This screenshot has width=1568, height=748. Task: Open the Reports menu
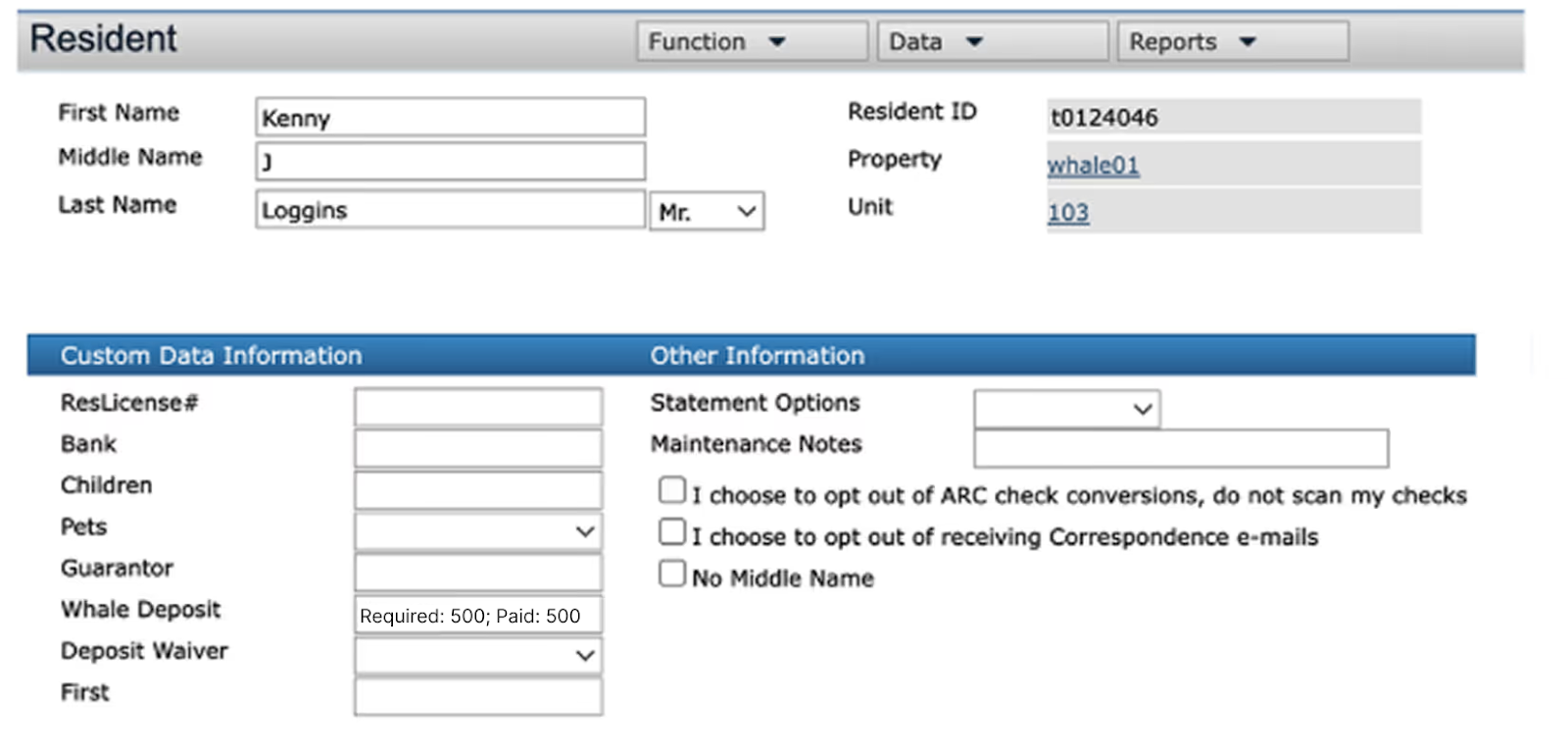(1233, 41)
